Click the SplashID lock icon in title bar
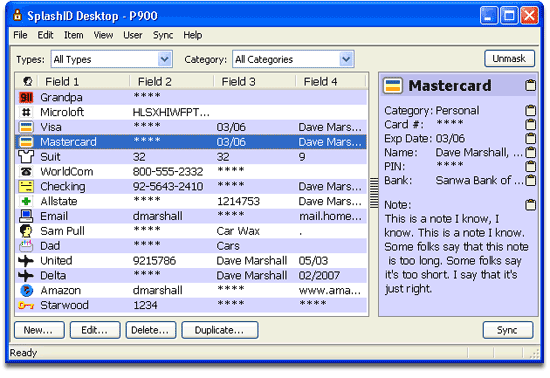 [x=17, y=15]
